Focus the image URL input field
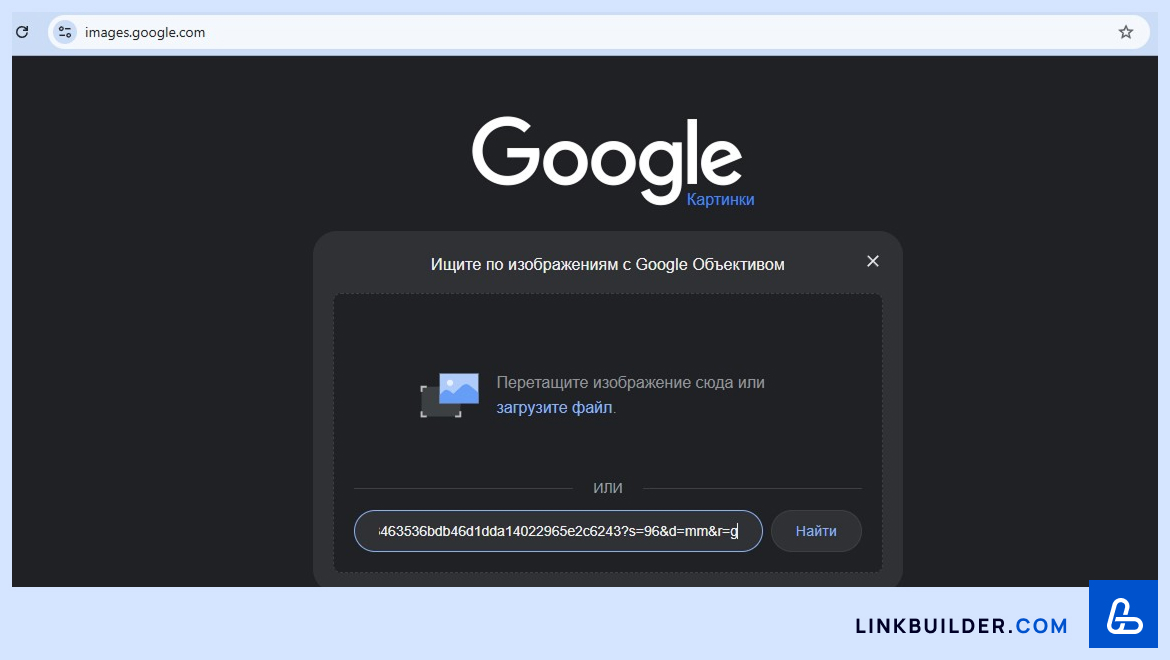This screenshot has height=660, width=1170. point(558,531)
